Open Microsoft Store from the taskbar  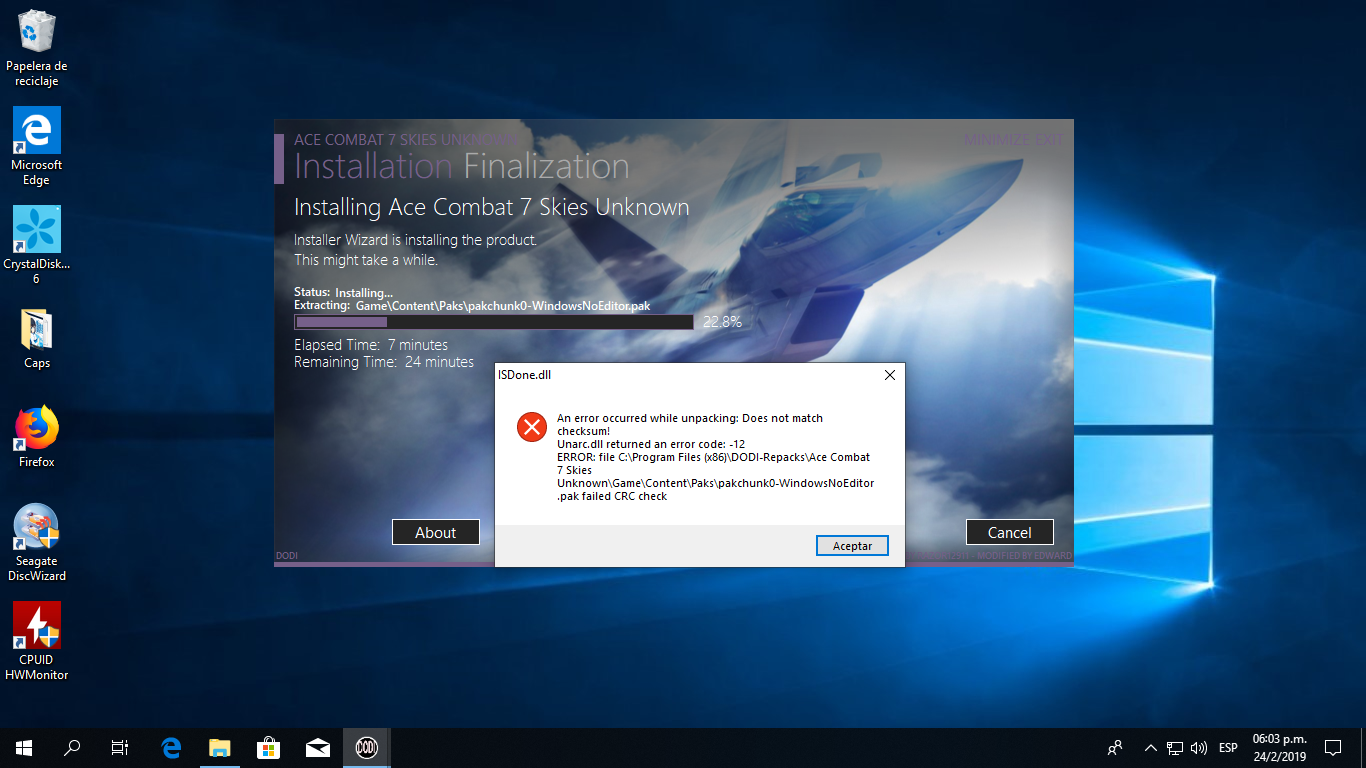268,747
